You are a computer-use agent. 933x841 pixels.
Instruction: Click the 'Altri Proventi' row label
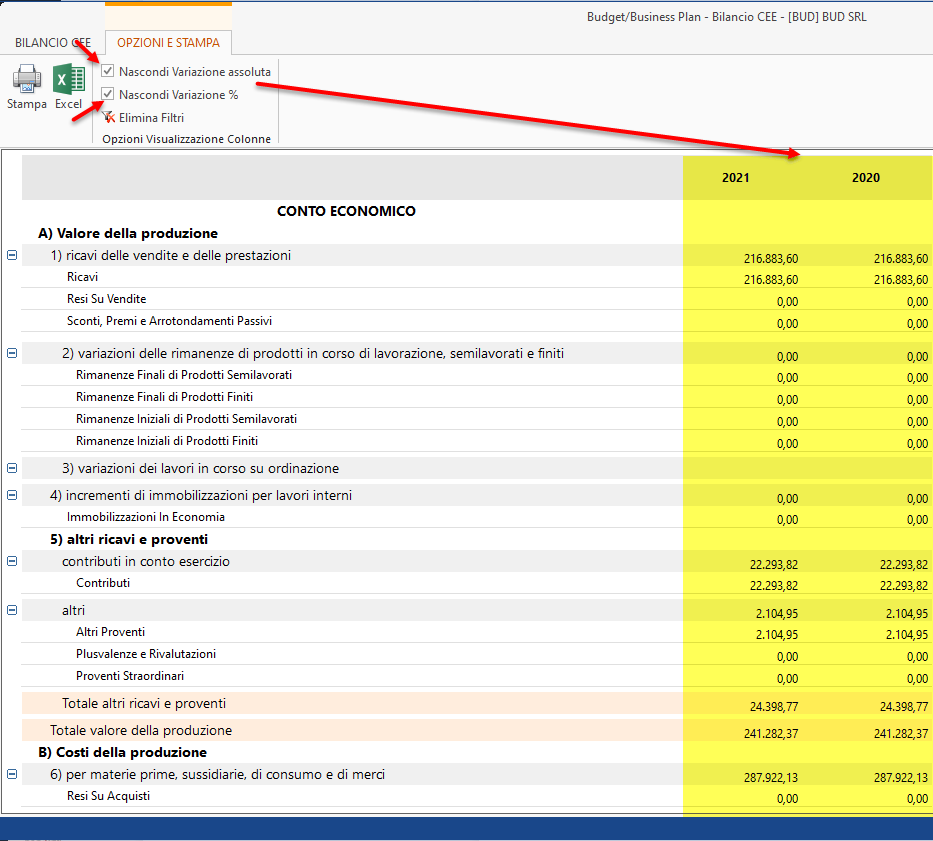(x=110, y=632)
